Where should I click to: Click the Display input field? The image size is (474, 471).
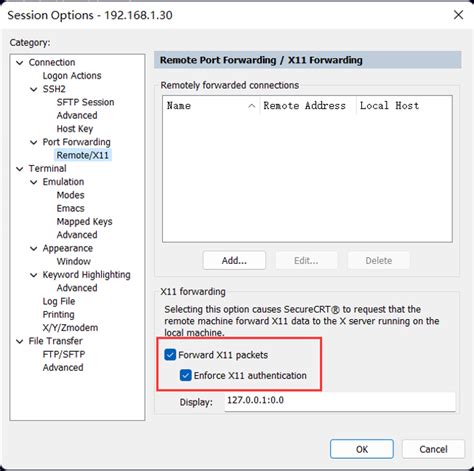pyautogui.click(x=340, y=401)
